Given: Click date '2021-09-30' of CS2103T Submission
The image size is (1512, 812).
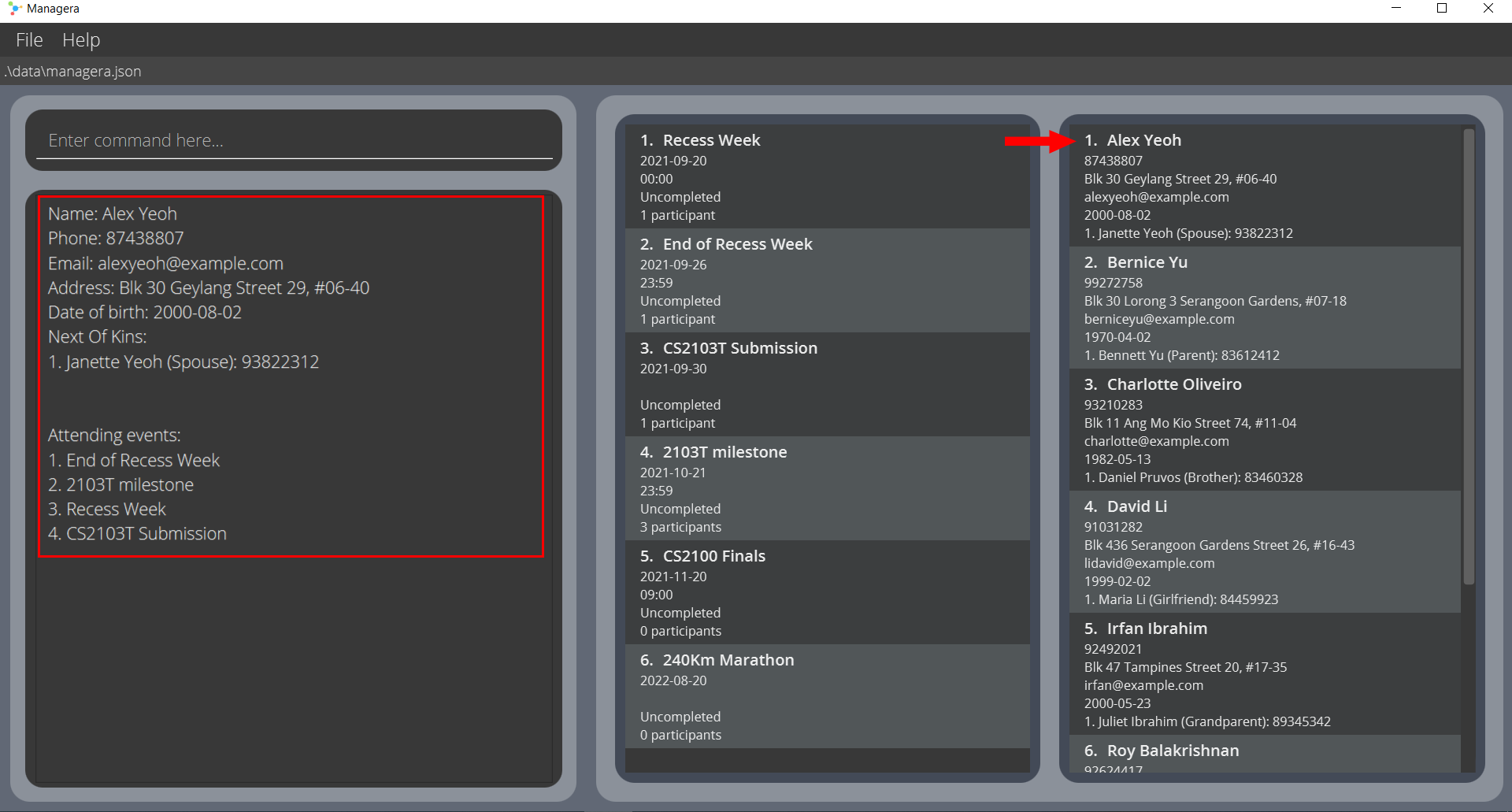Looking at the screenshot, I should pos(673,369).
